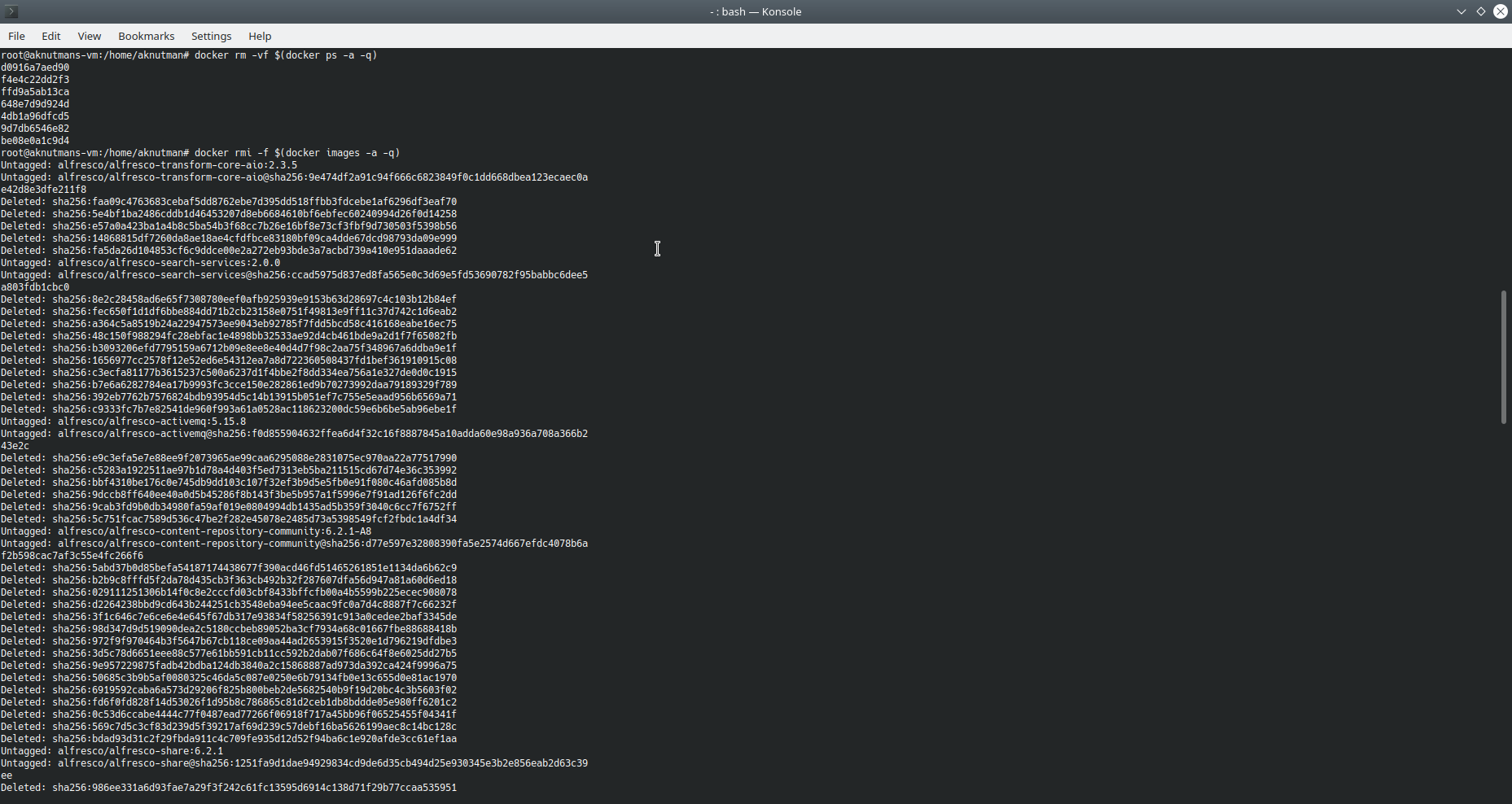Open the Edit menu
This screenshot has width=1512, height=804.
50,36
